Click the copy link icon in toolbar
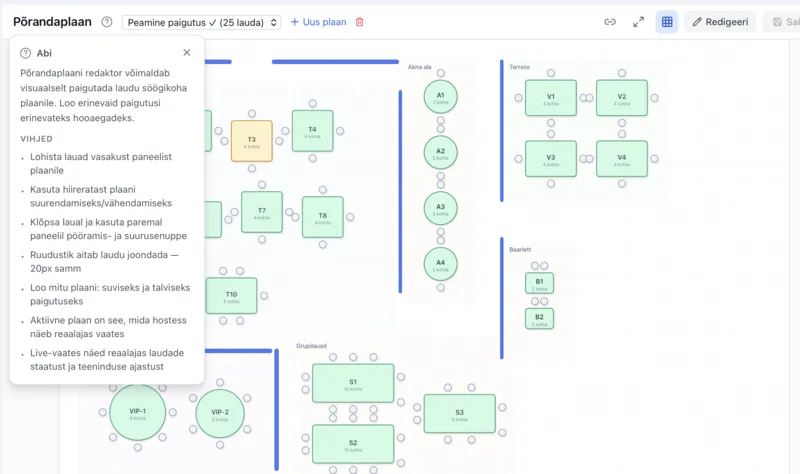The width and height of the screenshot is (800, 474). pyautogui.click(x=610, y=22)
